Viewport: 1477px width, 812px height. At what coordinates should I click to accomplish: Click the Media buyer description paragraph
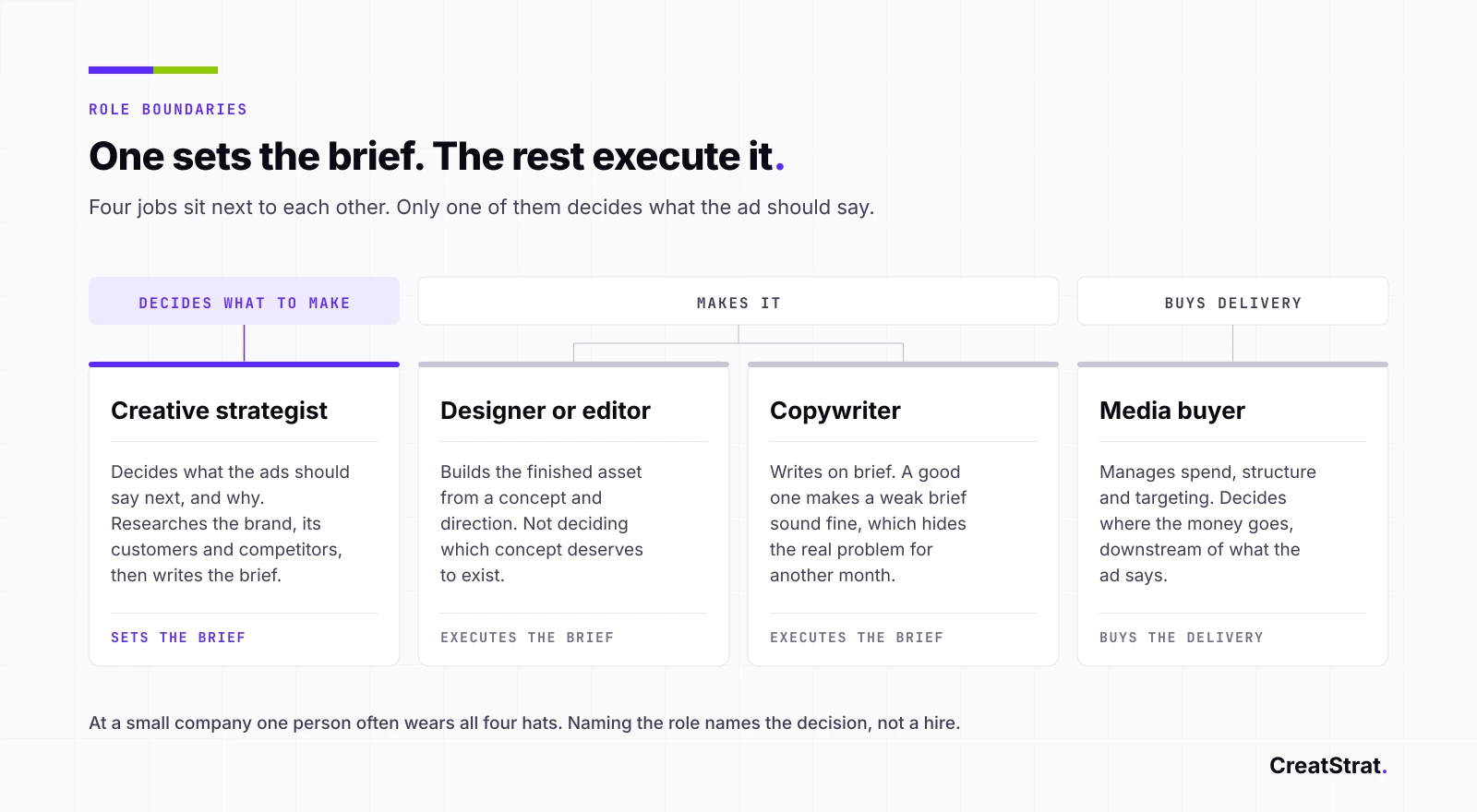tap(1207, 523)
